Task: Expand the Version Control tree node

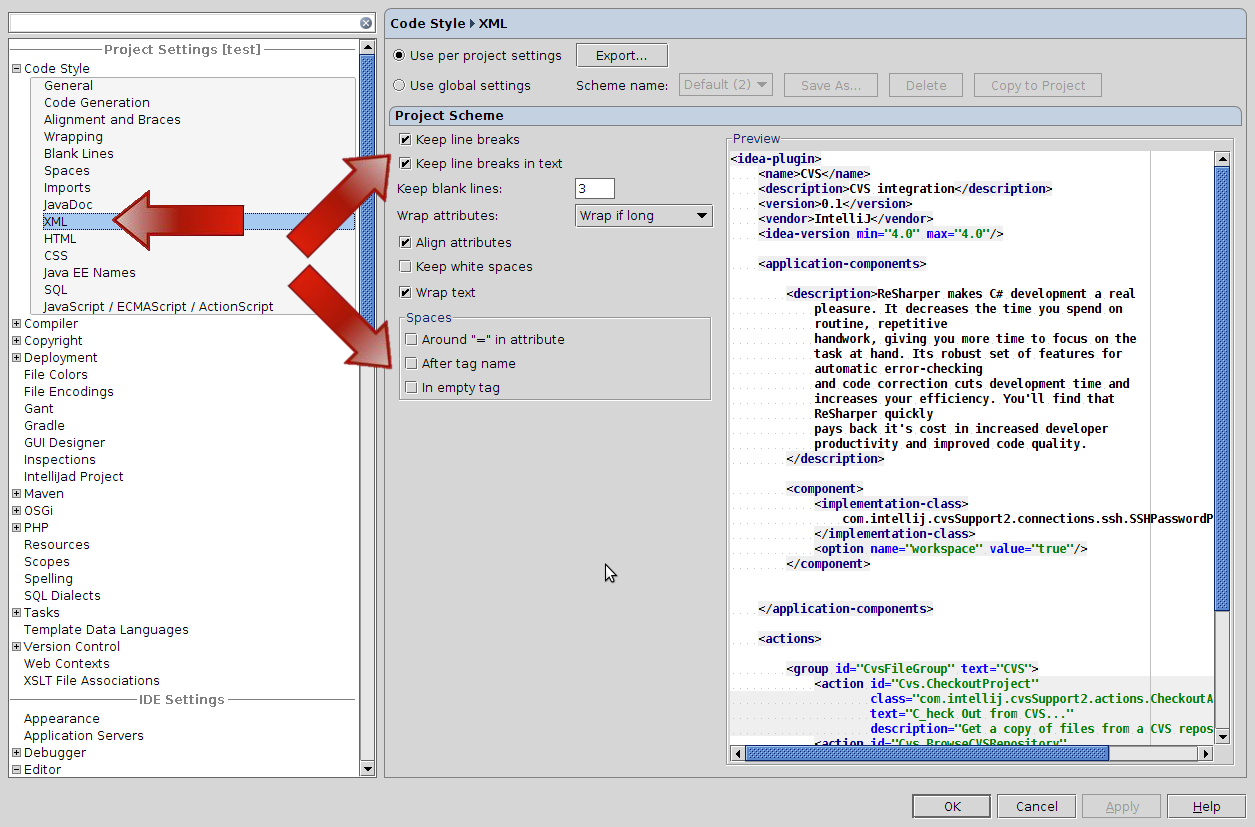Action: click(x=16, y=647)
